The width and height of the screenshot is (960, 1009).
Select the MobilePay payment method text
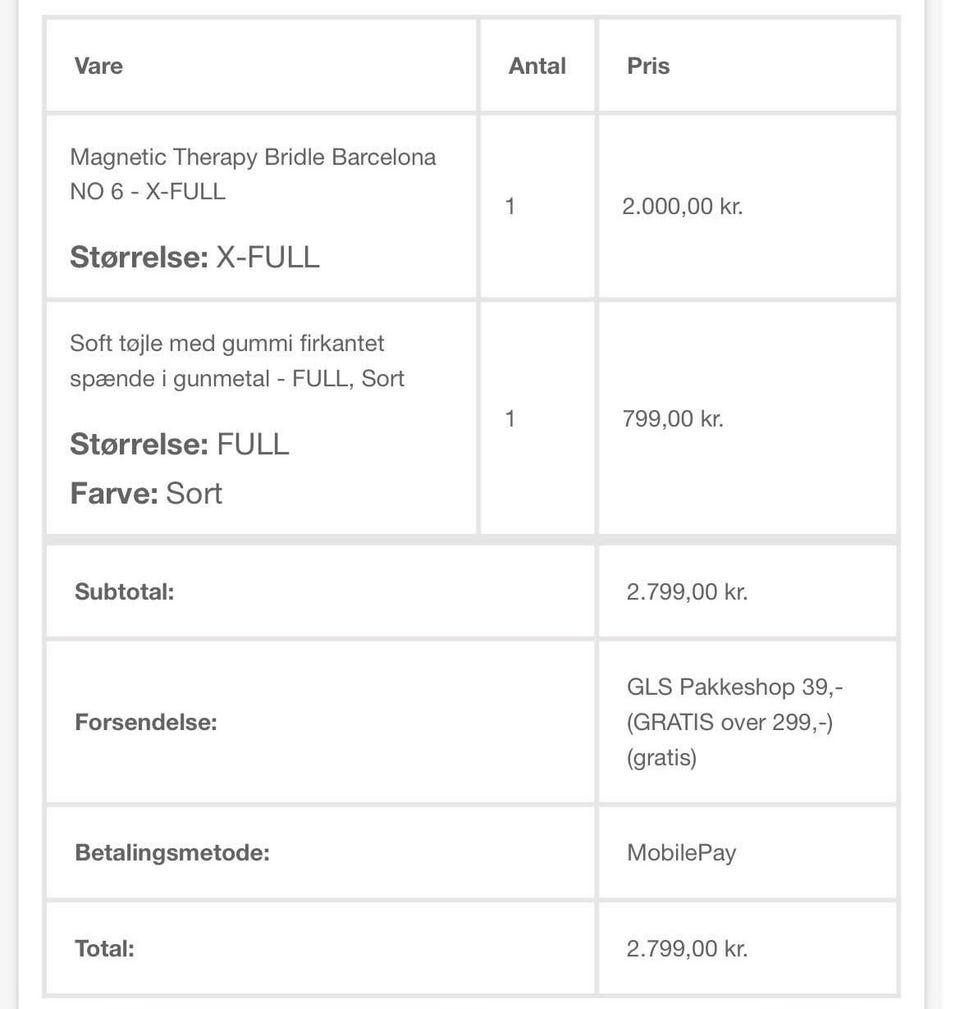point(681,853)
